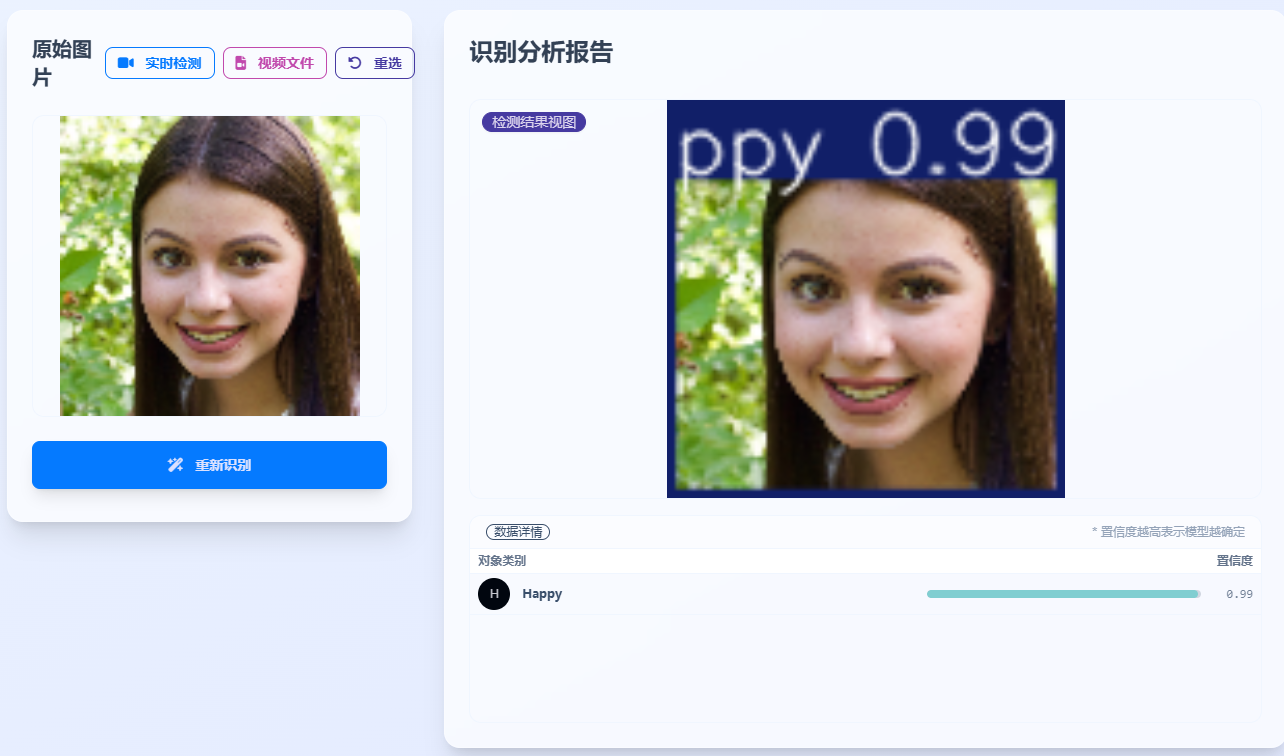Viewport: 1284px width, 756px height.
Task: Click the 对象类别 column header
Action: coord(502,561)
